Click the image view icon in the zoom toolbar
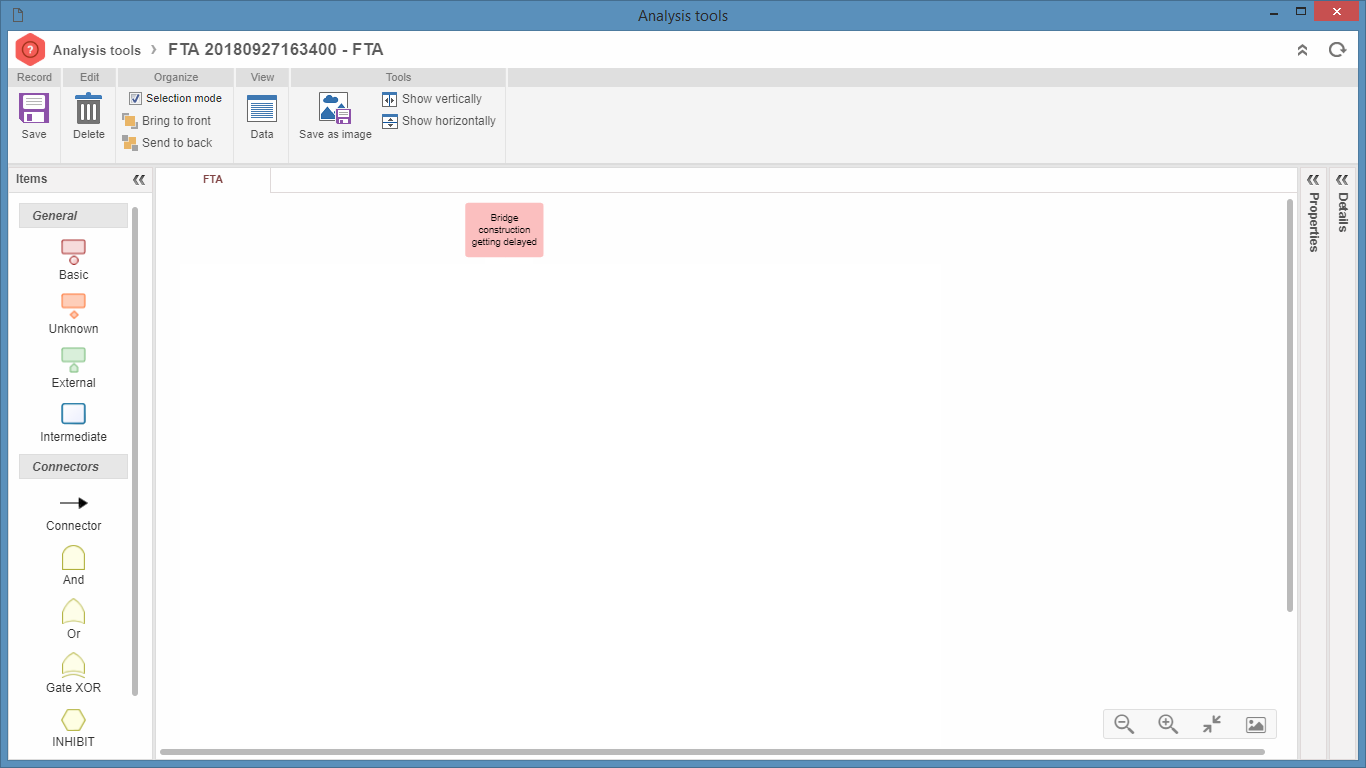This screenshot has width=1366, height=768. coord(1256,724)
